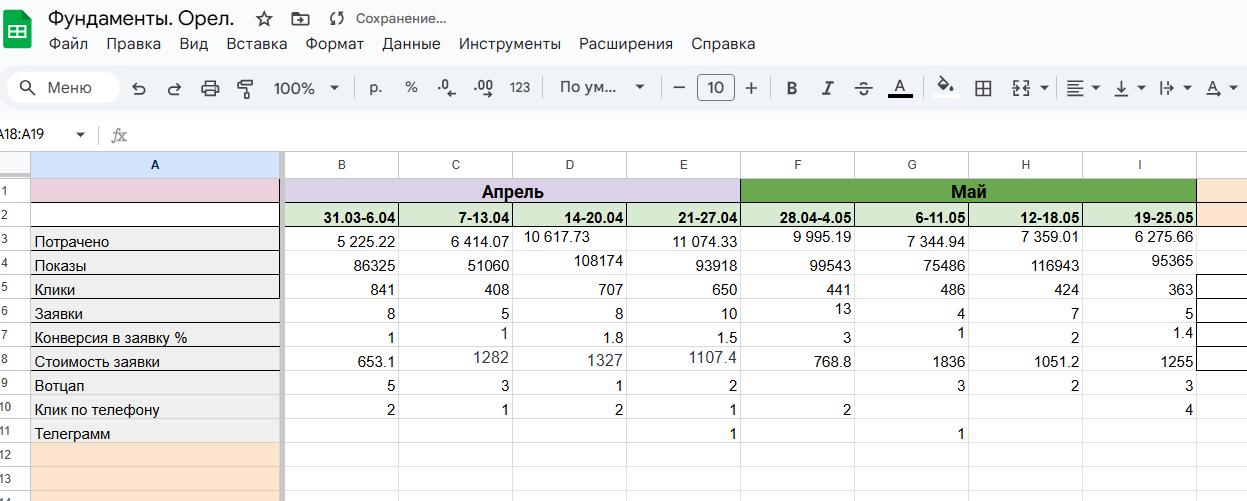
Task: Toggle strikethrough formatting
Action: tap(864, 88)
